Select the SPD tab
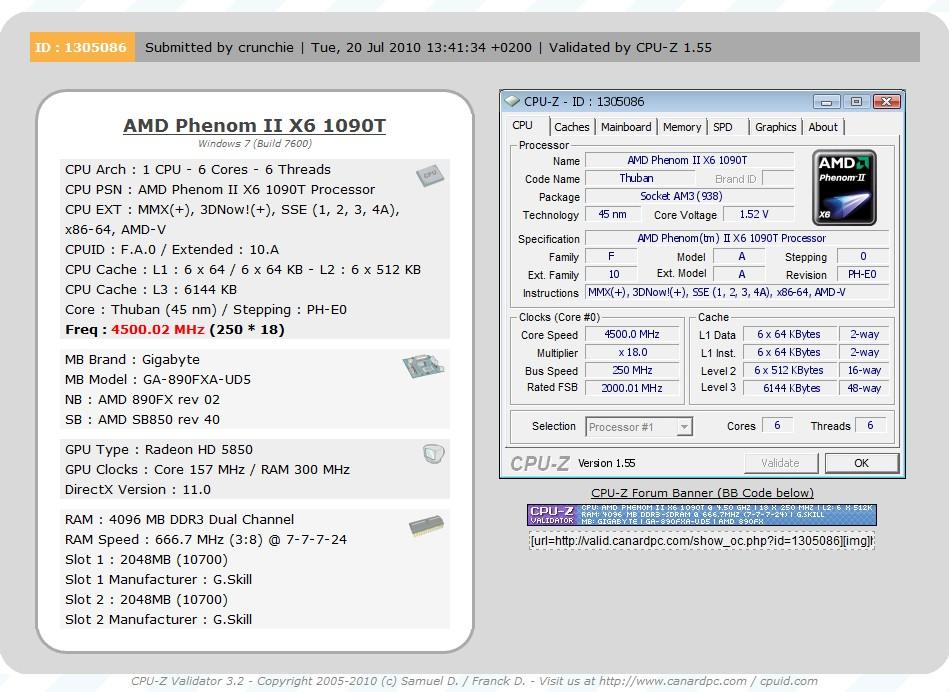 click(723, 127)
